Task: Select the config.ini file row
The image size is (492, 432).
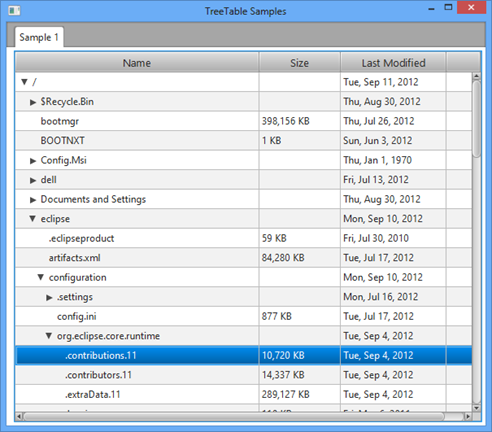Action: [x=243, y=316]
